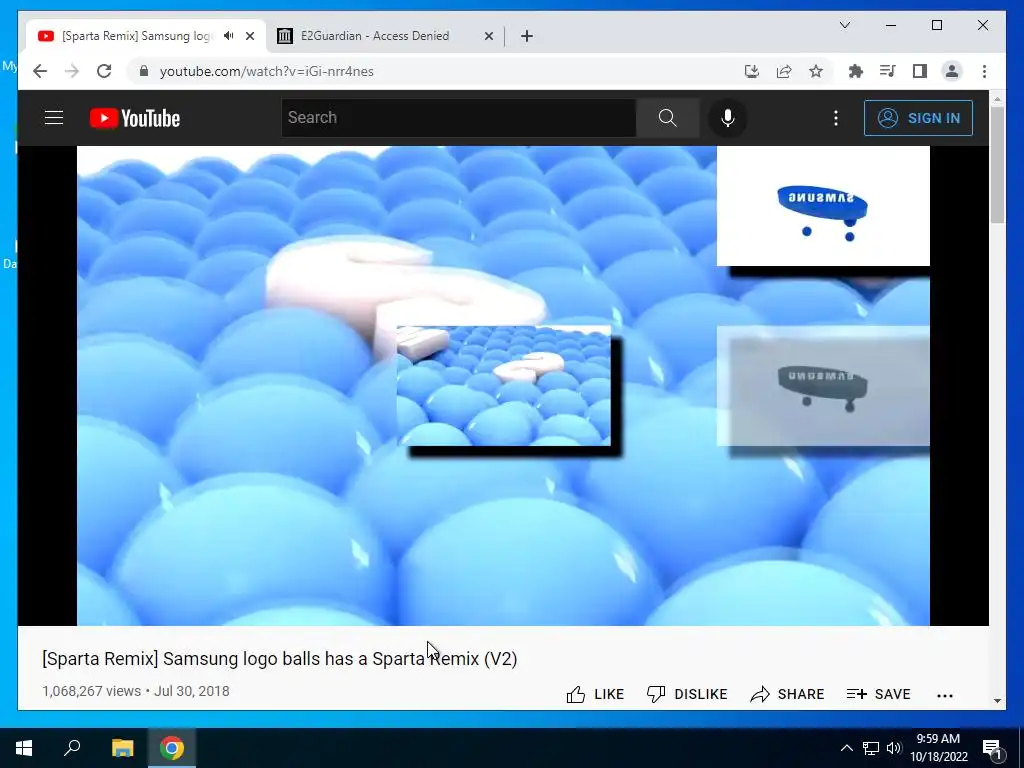
Task: Open the media controls icon in Chrome toolbar
Action: click(x=888, y=71)
